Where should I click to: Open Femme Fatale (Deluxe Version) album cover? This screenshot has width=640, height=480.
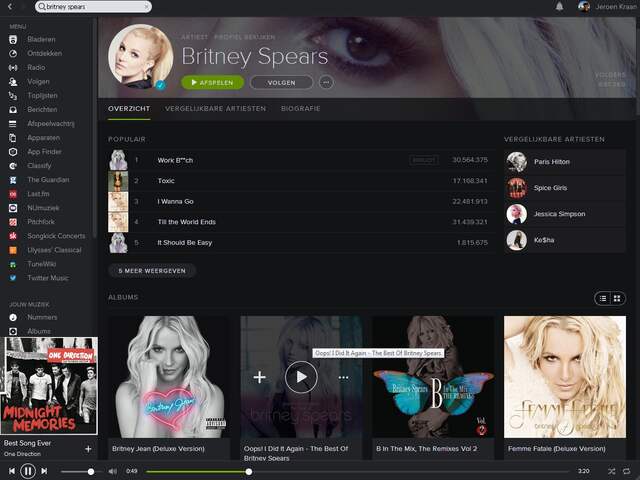point(565,377)
